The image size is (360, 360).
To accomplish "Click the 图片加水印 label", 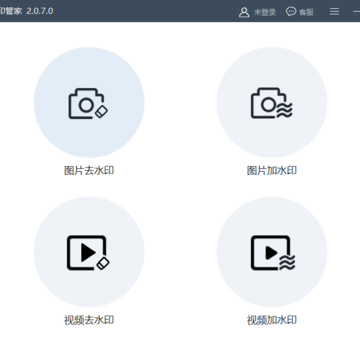I will point(272,170).
